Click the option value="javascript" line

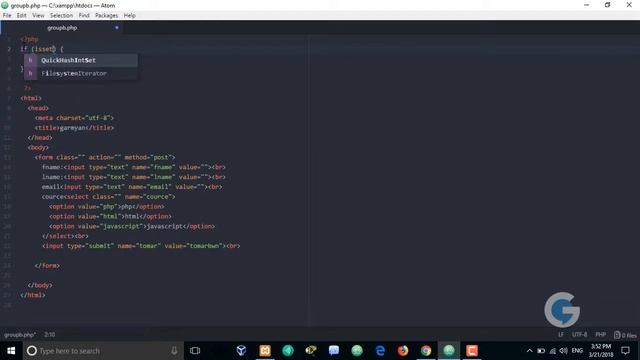click(x=132, y=226)
